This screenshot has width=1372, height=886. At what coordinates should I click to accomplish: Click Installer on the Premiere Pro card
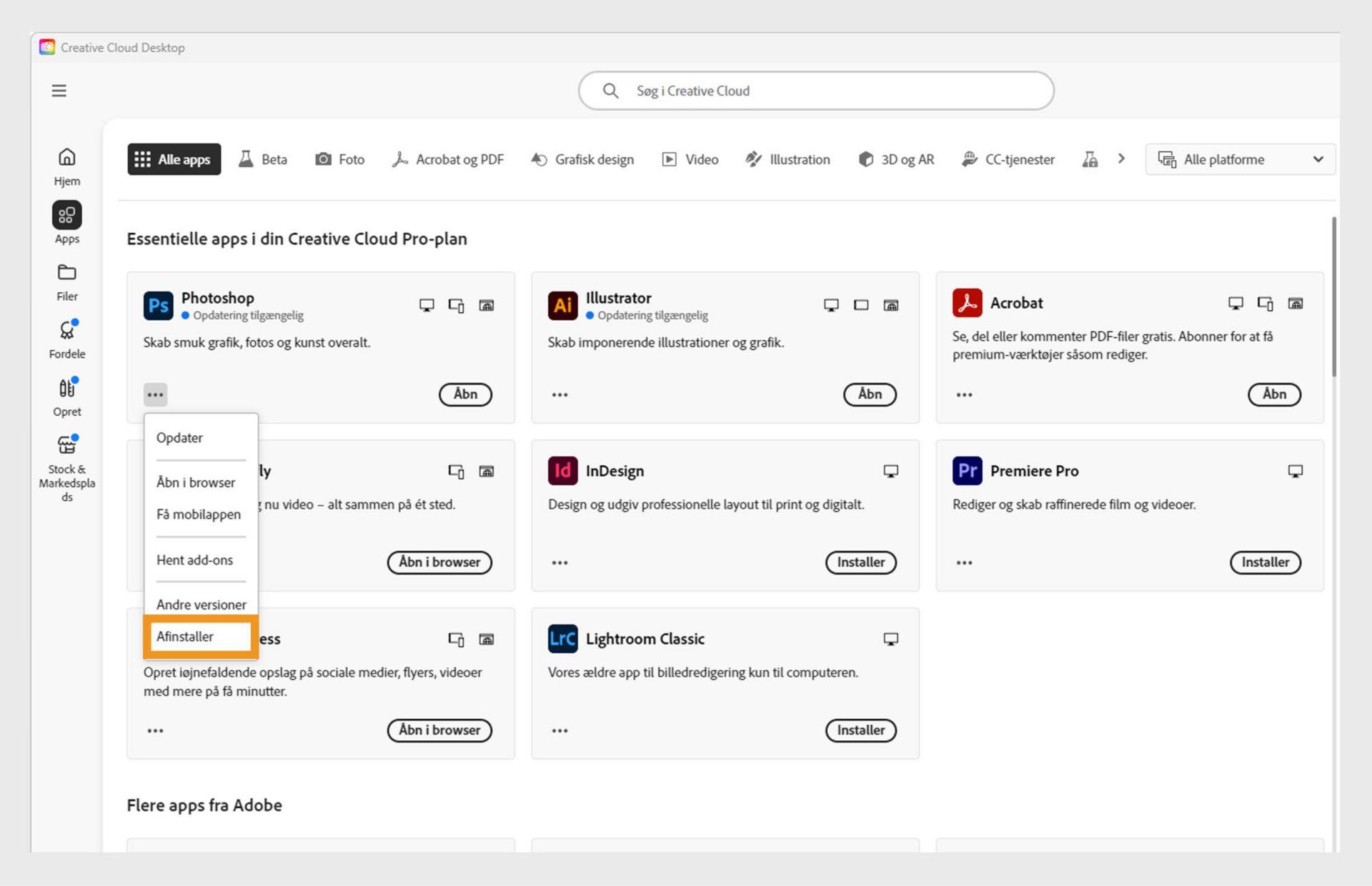tap(1265, 562)
